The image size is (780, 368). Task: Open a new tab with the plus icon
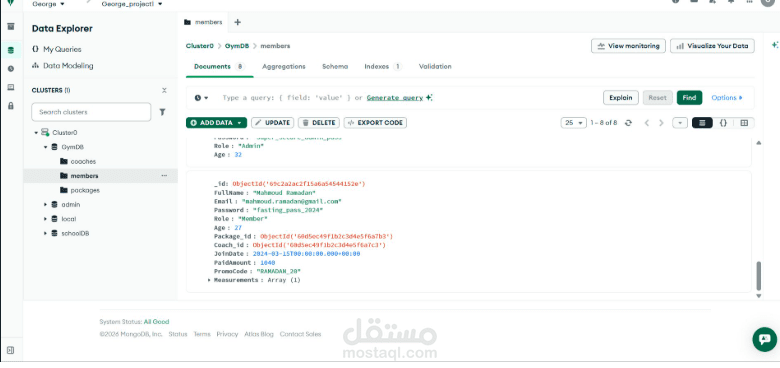[237, 22]
